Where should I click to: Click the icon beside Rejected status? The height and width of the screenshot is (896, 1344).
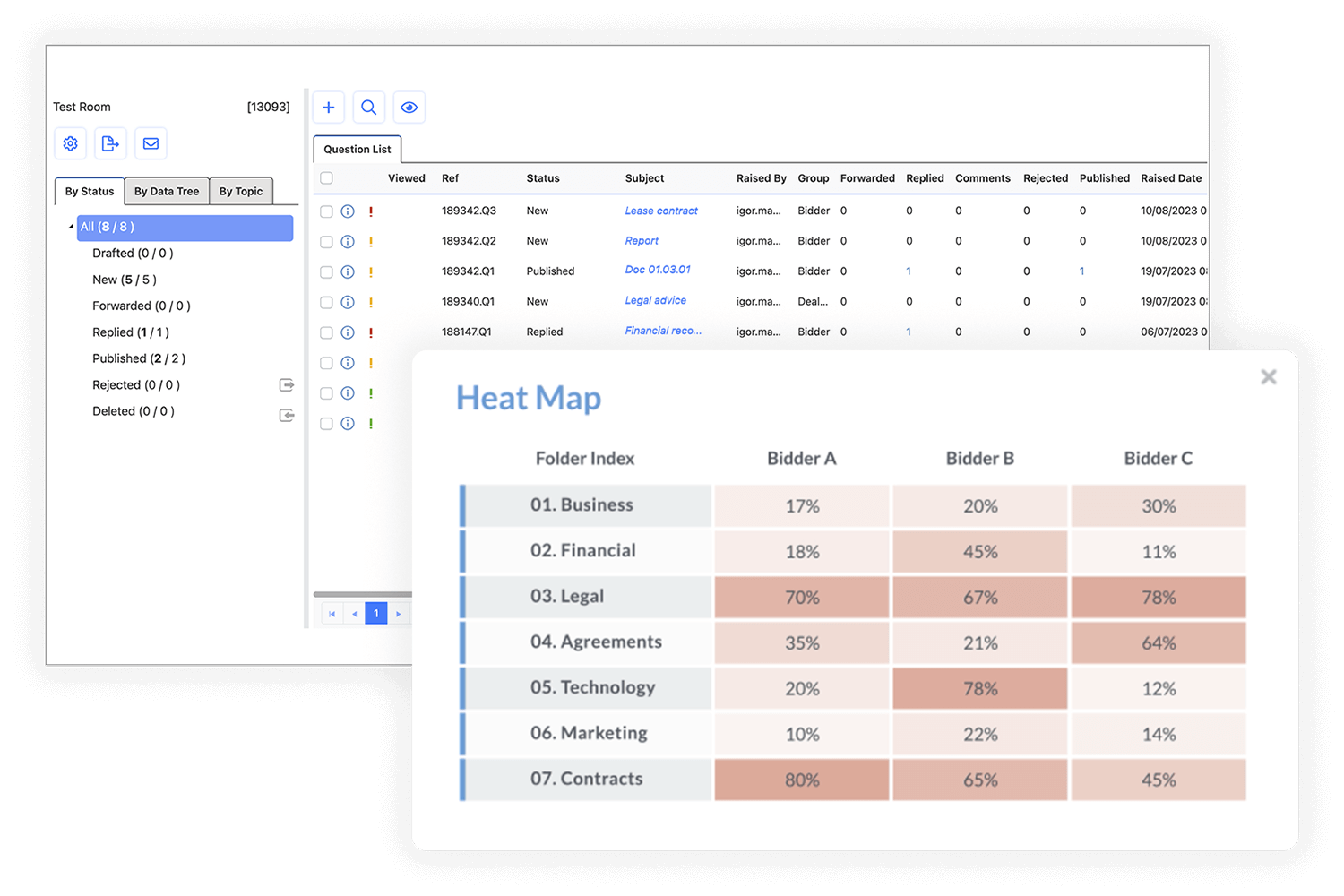point(287,385)
